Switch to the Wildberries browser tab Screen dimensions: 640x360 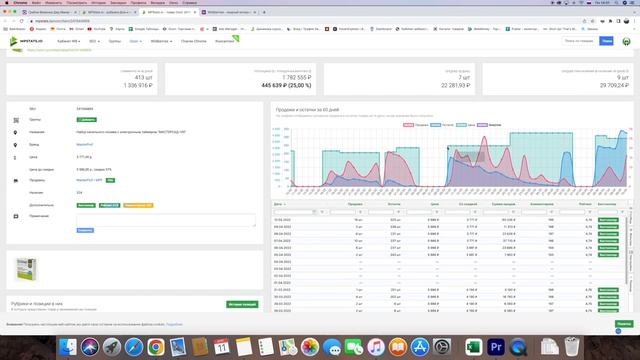click(228, 12)
